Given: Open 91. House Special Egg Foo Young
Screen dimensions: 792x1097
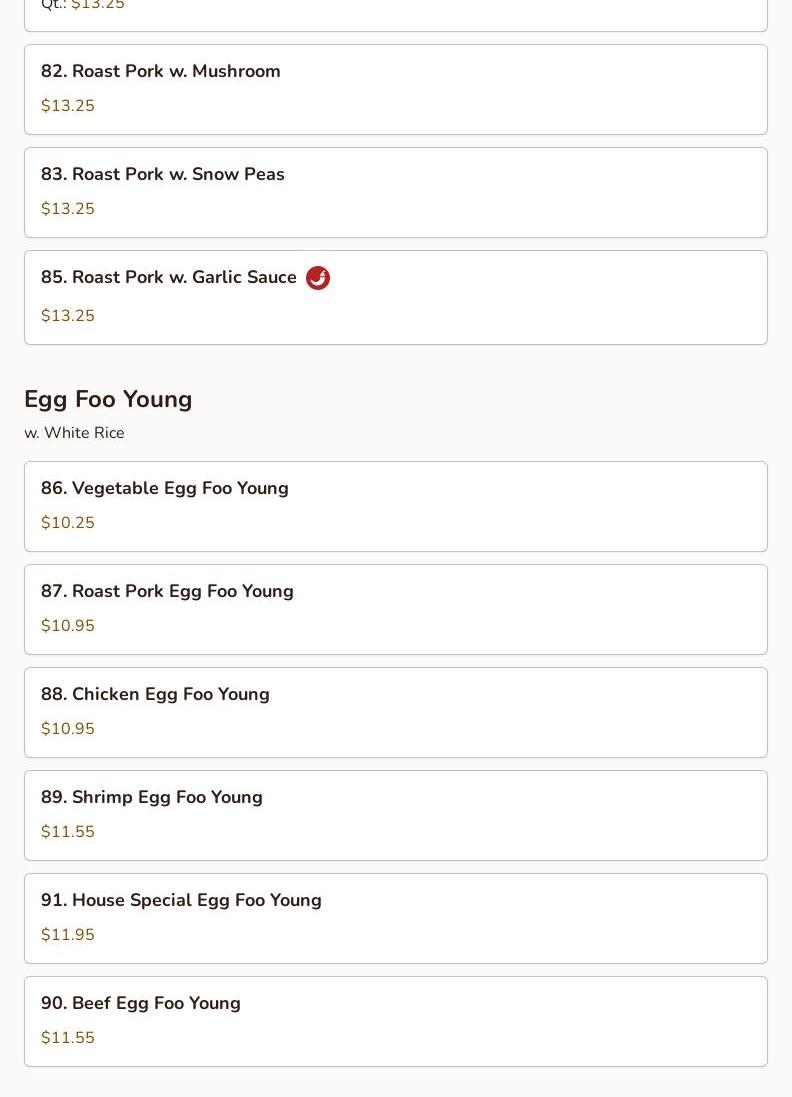Looking at the screenshot, I should click(181, 901).
